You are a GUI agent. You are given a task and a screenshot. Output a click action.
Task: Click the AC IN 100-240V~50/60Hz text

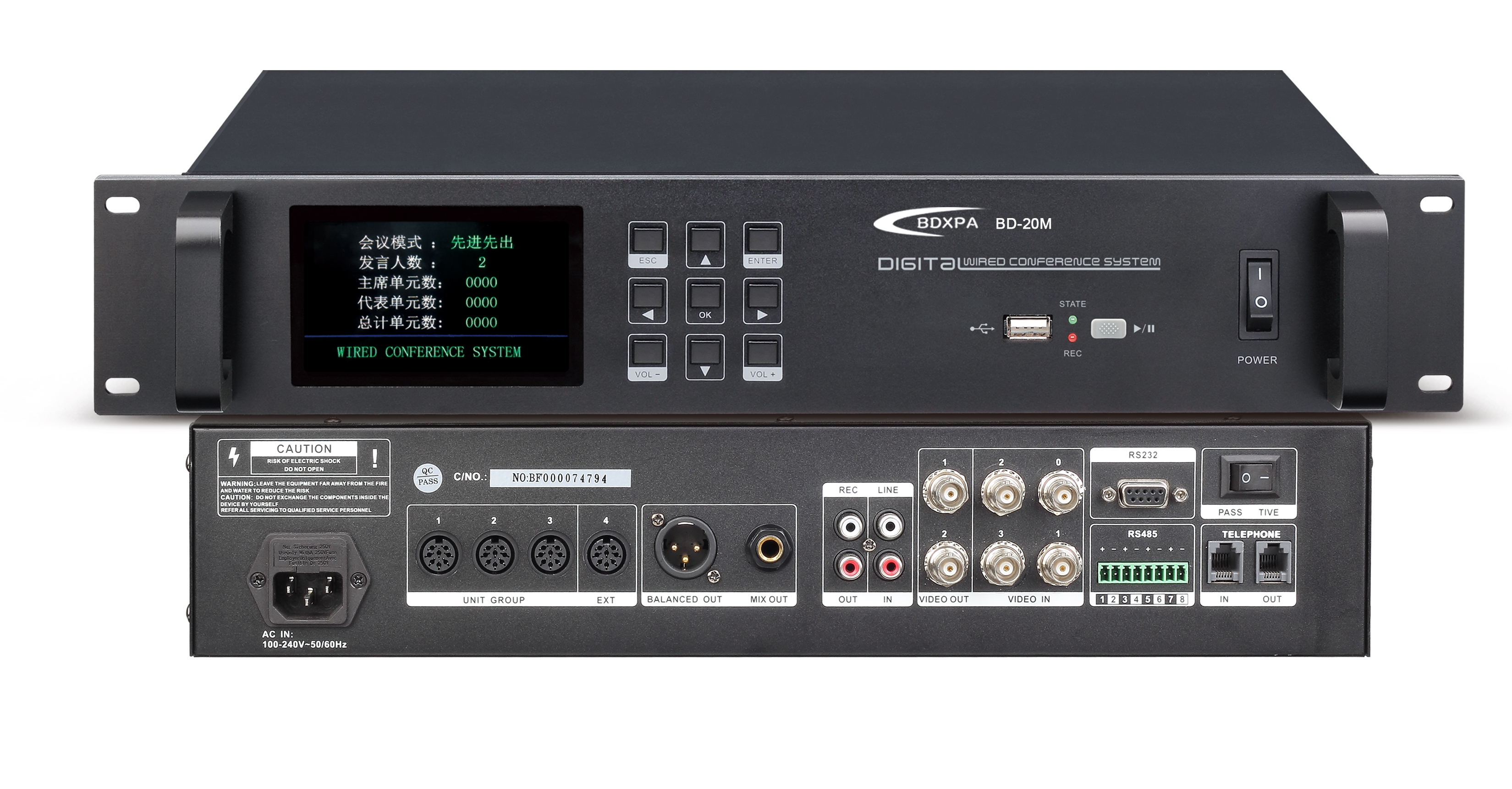(304, 640)
